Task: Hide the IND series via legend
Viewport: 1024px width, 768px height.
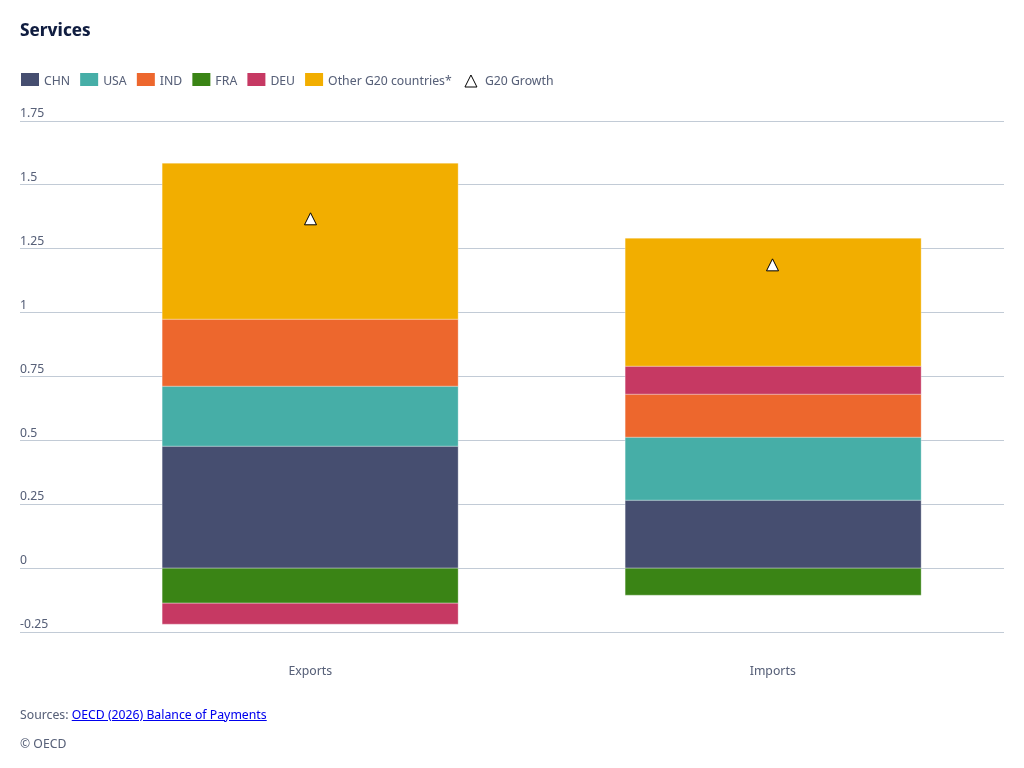Action: click(x=159, y=80)
